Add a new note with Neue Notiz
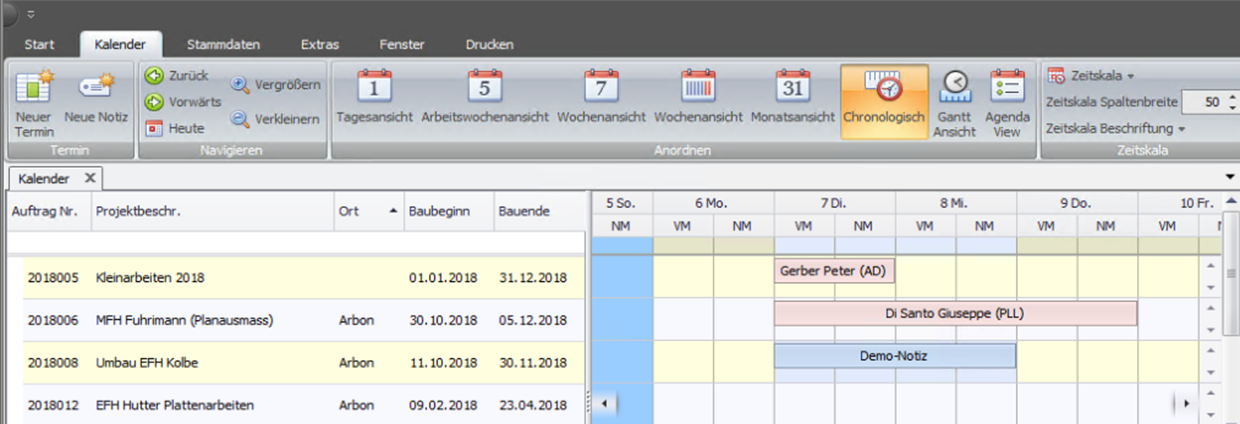Image resolution: width=1240 pixels, height=424 pixels. pos(96,98)
